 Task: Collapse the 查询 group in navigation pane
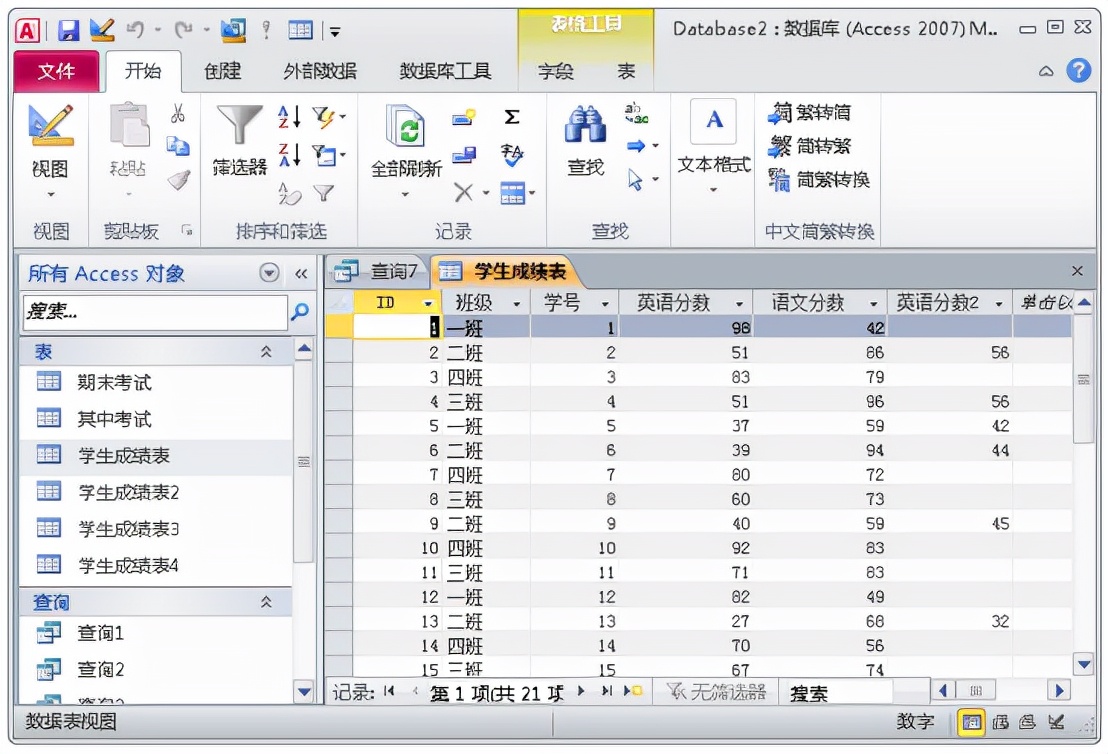click(266, 602)
